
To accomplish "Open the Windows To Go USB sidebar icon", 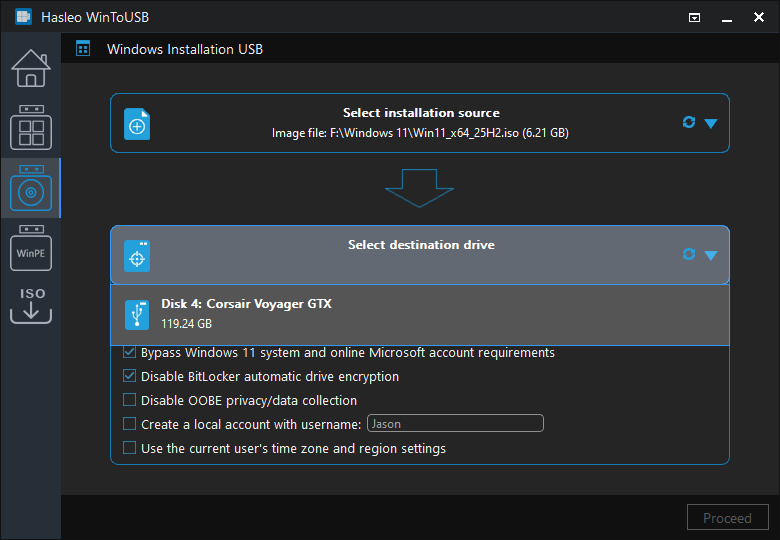I will (31, 128).
